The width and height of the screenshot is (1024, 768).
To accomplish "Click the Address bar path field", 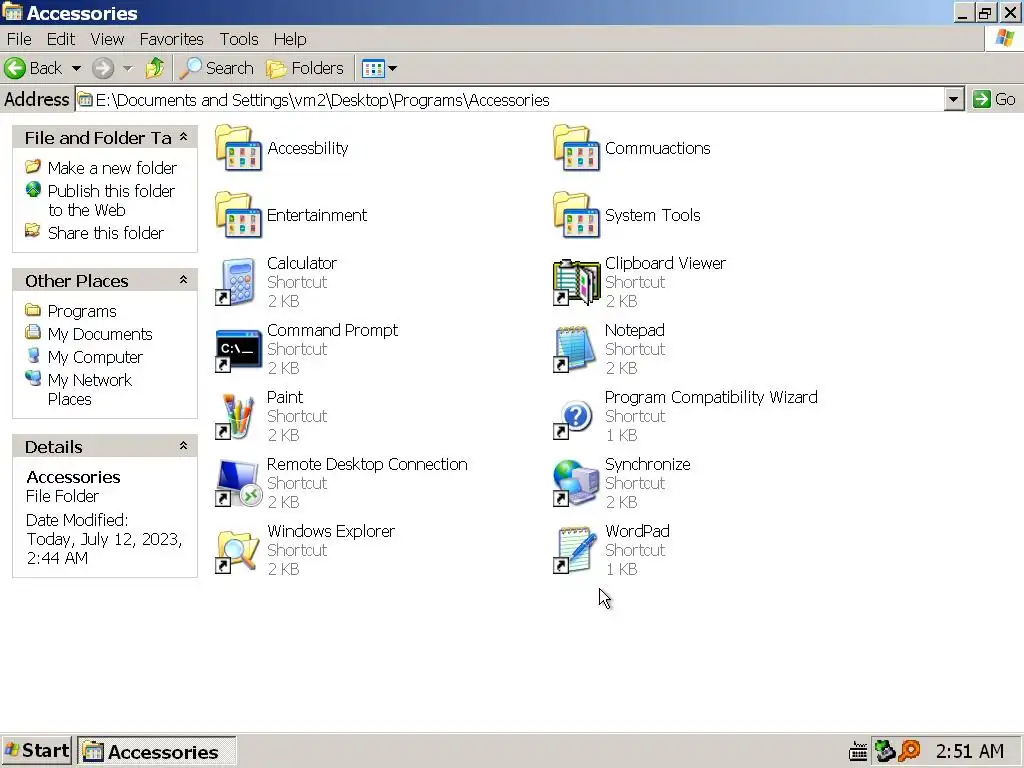I will tap(509, 99).
